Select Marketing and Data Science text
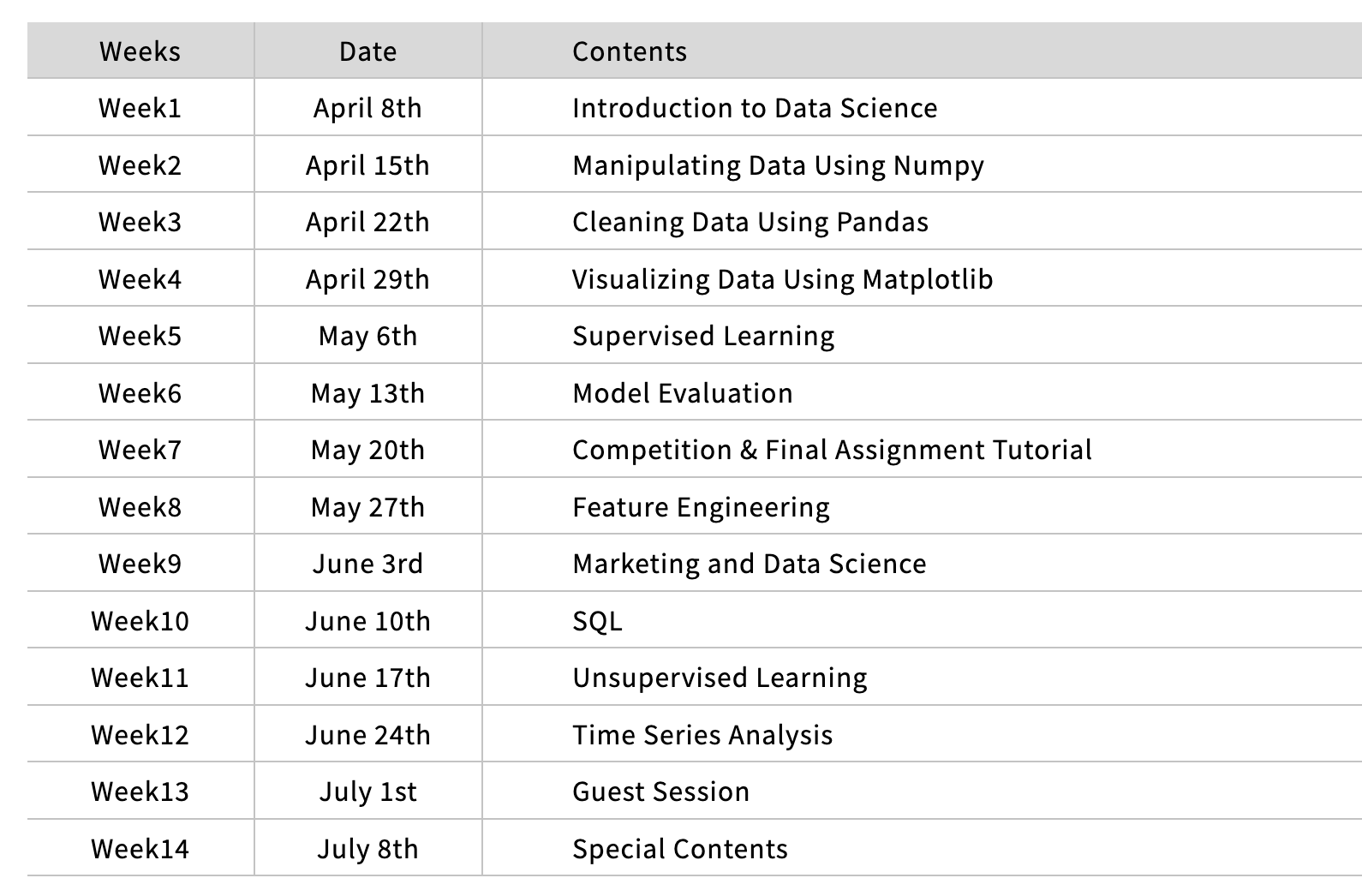 coord(750,564)
